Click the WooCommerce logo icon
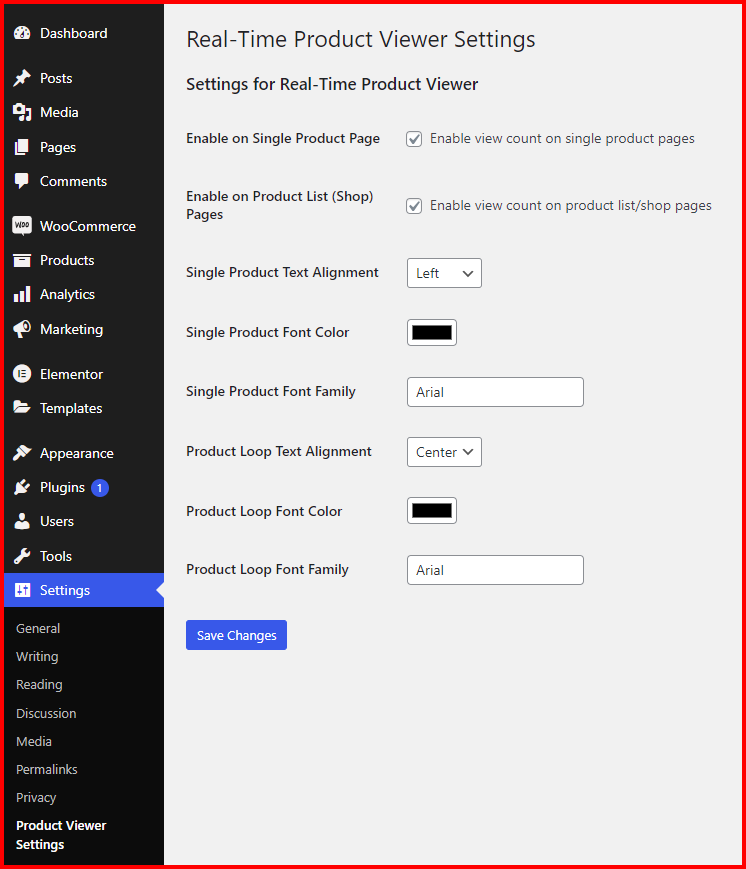Screen dimensions: 746x869 click(22, 226)
